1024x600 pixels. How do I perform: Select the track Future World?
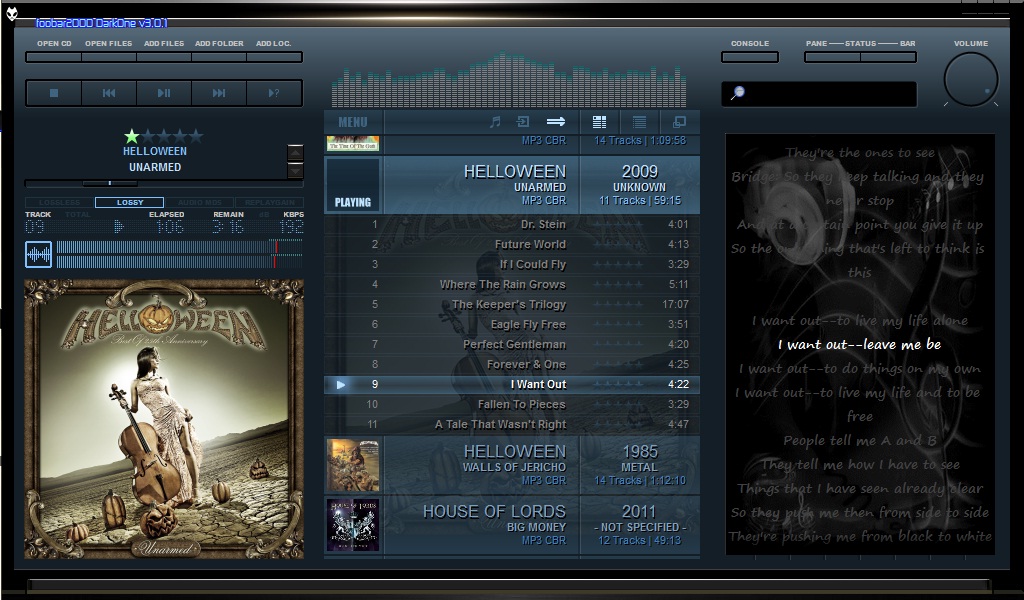(512, 244)
